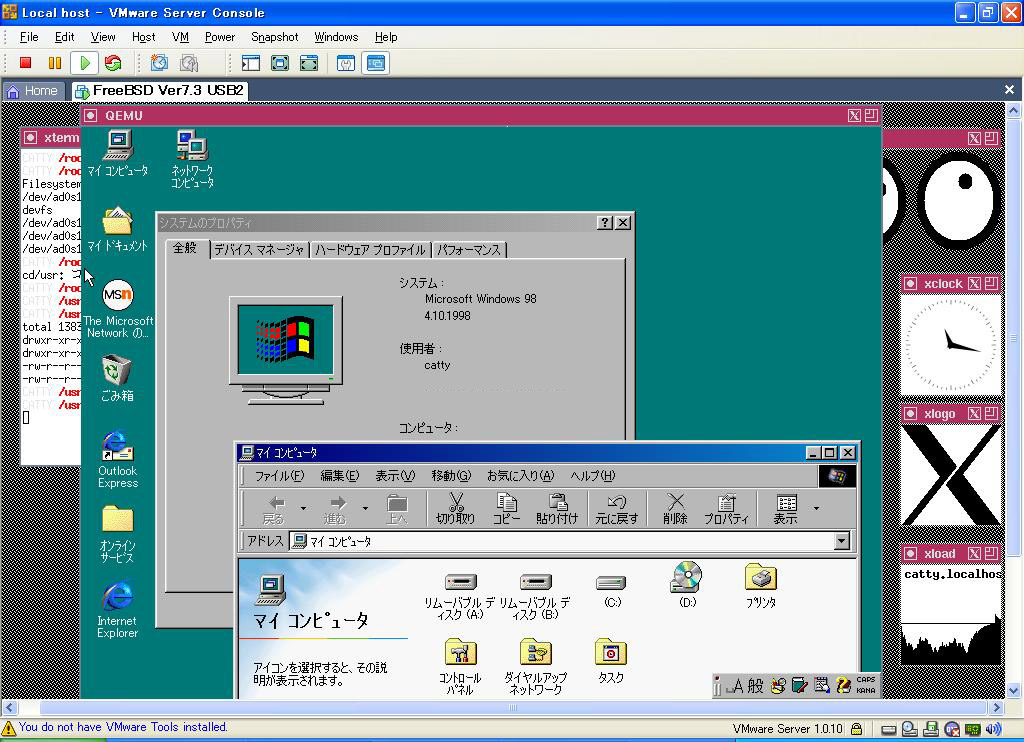Screen dimensions: 1024x742
Task: Open Network Computer desktop icon
Action: coord(192,159)
